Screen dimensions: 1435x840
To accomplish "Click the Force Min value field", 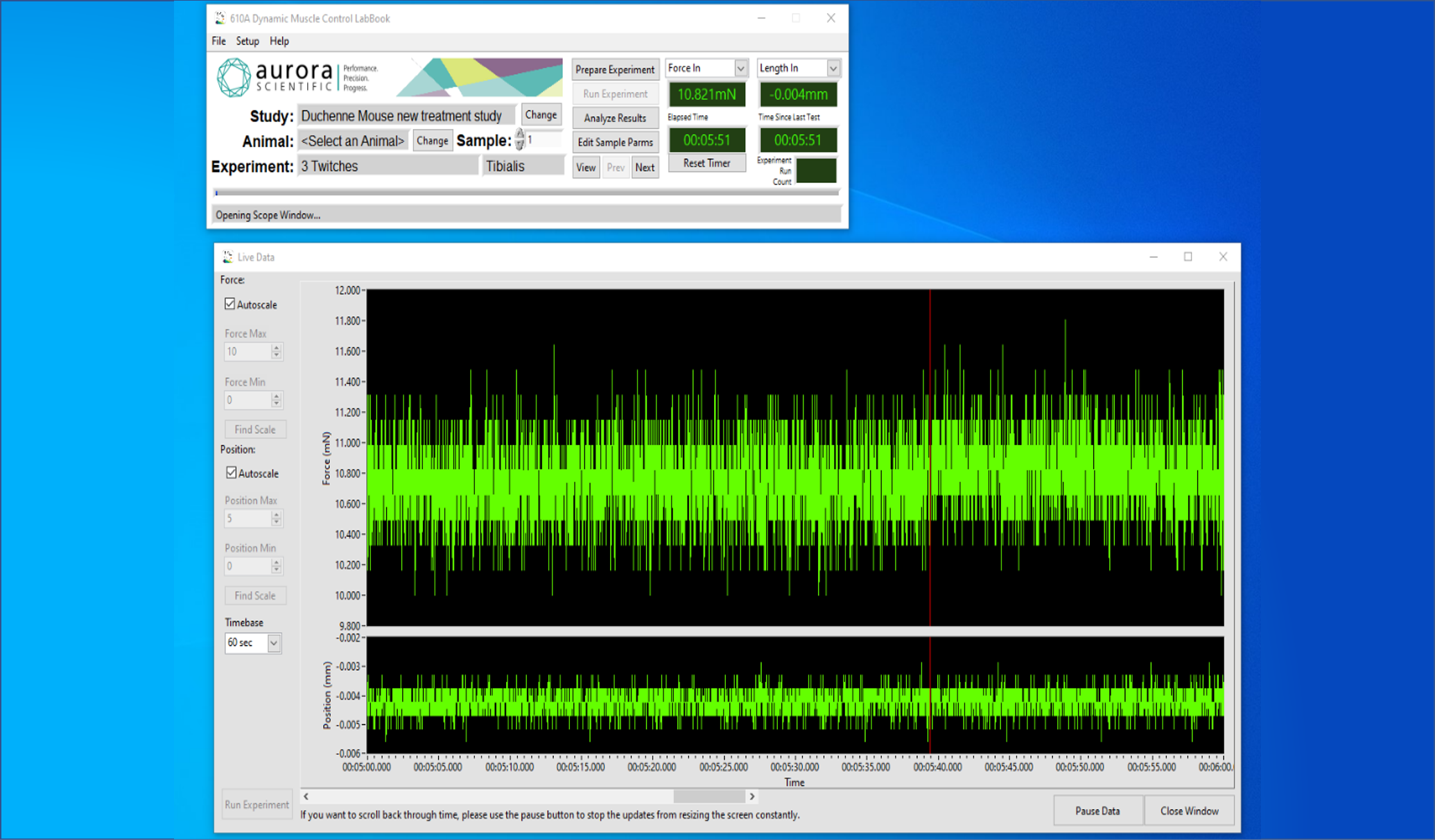I will (x=247, y=400).
